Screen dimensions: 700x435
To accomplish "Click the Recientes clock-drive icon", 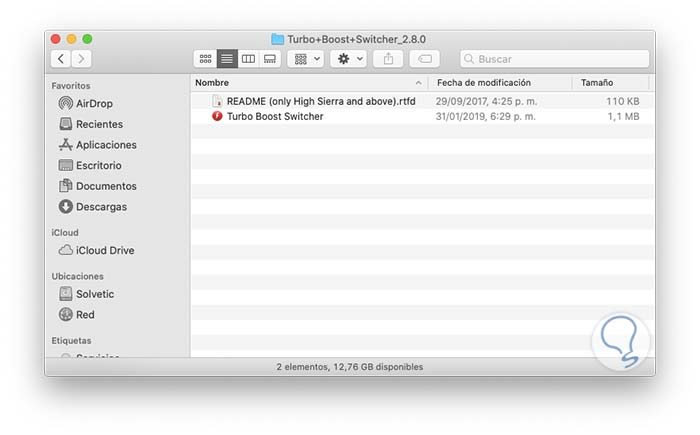I will (66, 124).
